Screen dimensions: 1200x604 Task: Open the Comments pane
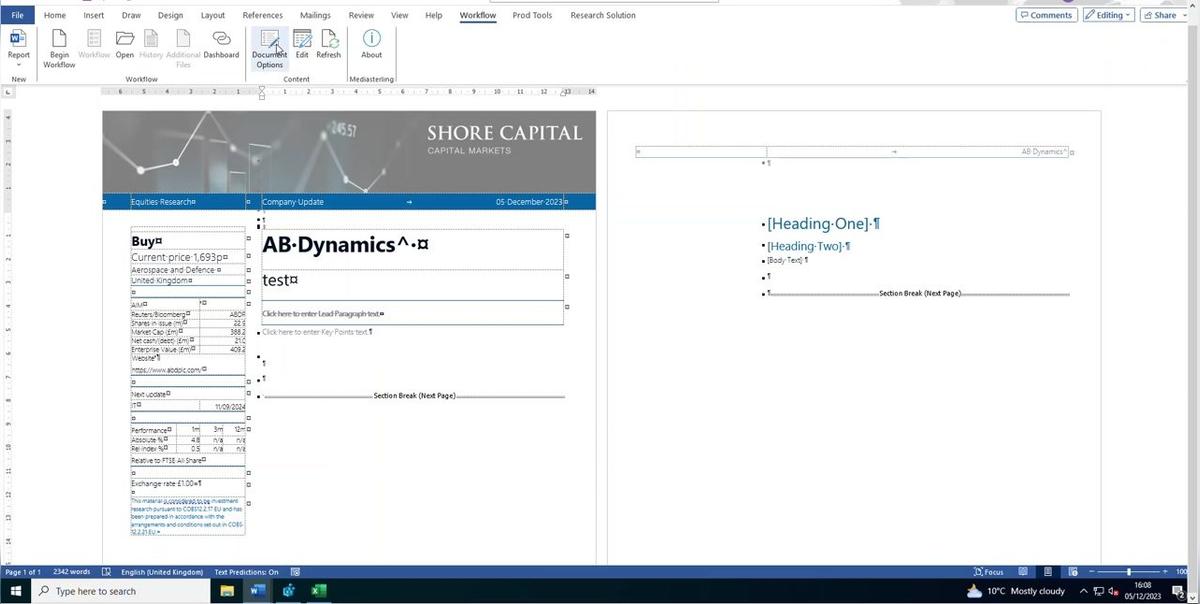[1046, 15]
